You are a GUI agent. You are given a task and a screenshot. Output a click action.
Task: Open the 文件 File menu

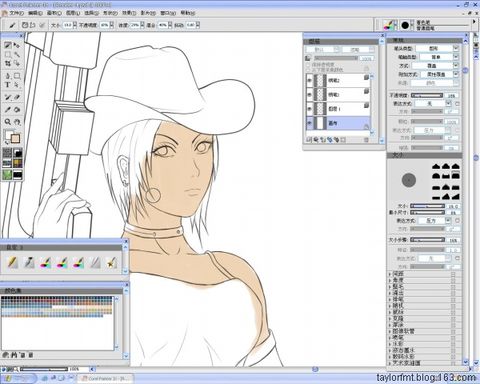16,13
